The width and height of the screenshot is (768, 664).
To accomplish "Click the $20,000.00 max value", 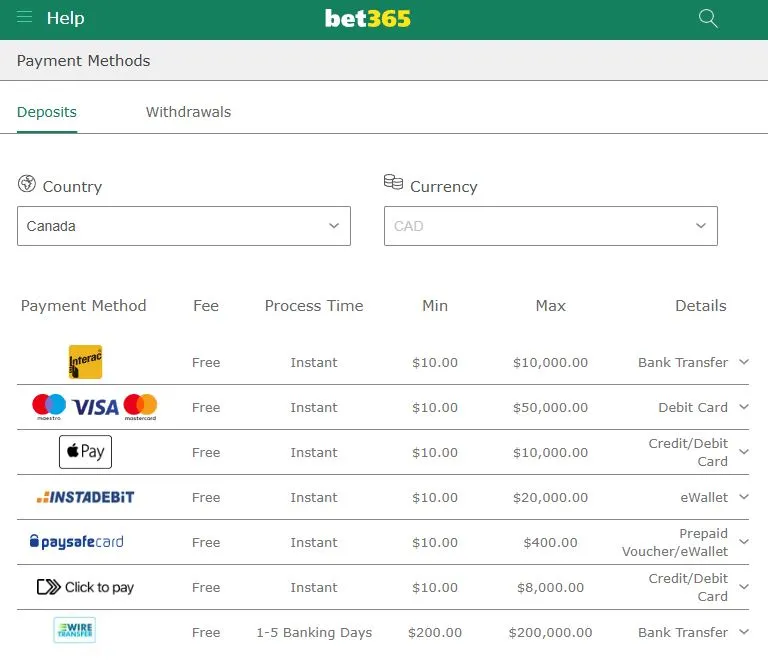I will tap(551, 498).
